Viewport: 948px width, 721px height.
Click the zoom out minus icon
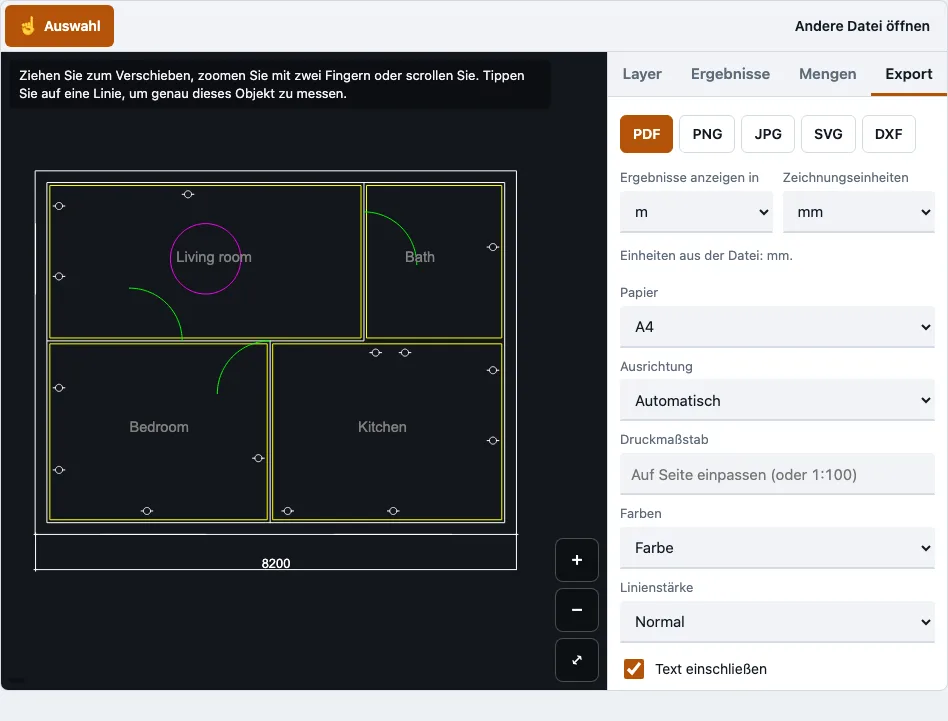pyautogui.click(x=577, y=610)
